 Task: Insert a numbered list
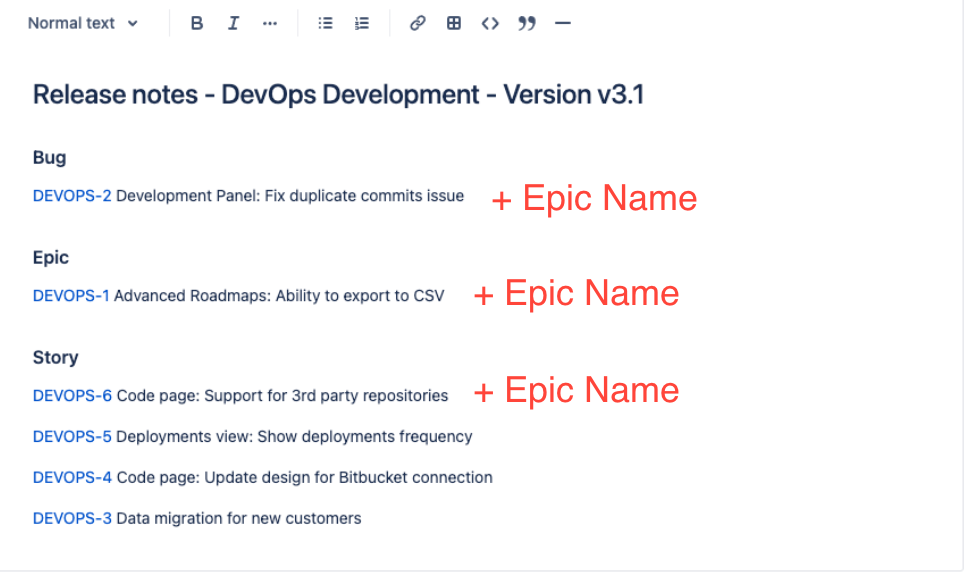[362, 24]
